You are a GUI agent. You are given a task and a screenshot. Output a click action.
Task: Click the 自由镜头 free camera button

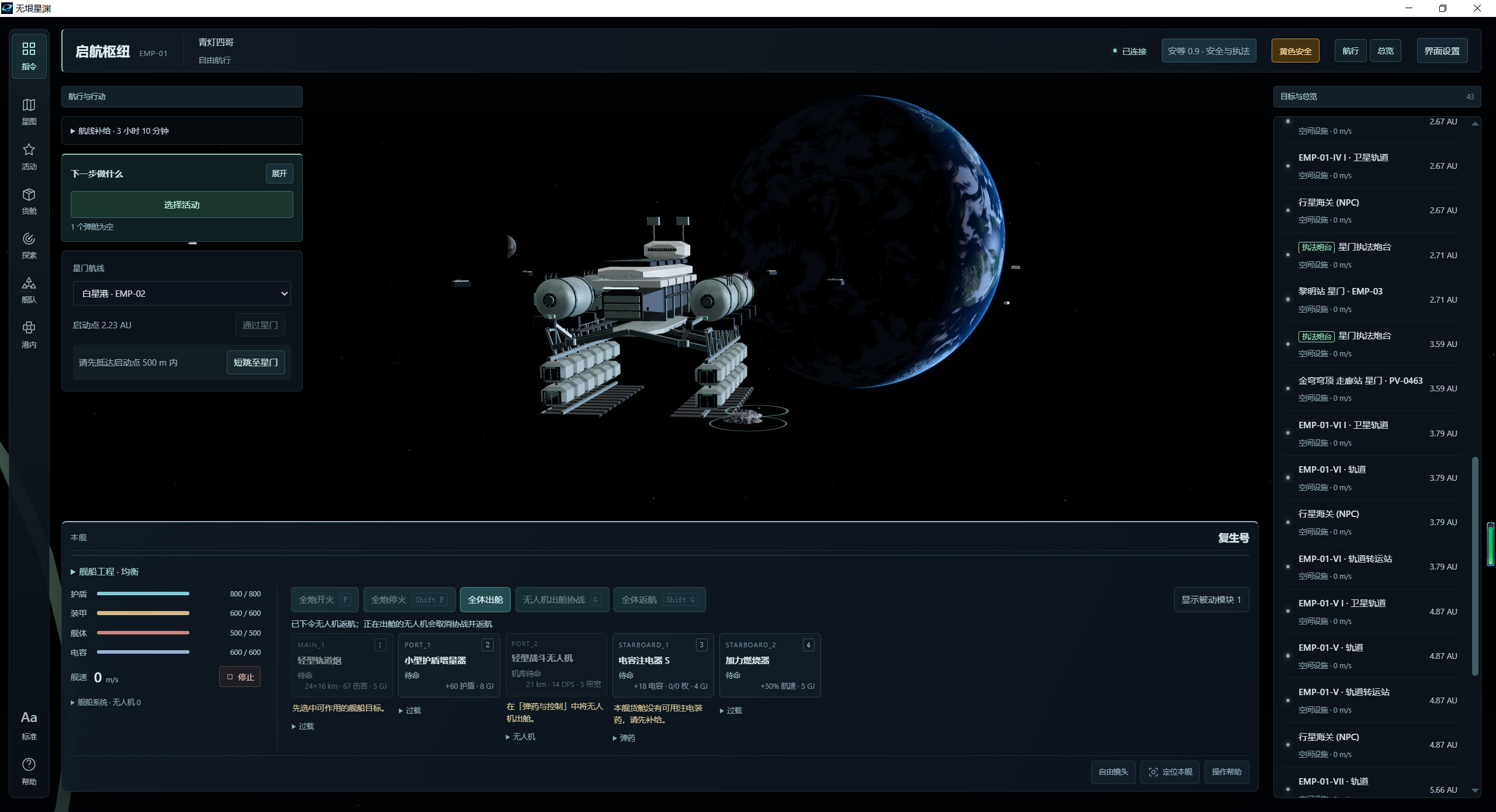tap(1113, 772)
